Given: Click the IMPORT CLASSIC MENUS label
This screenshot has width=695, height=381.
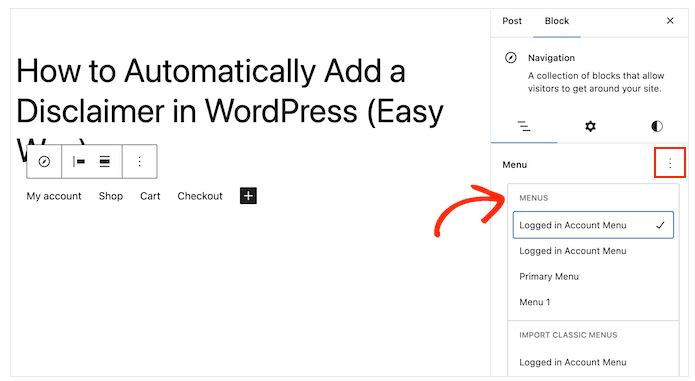Looking at the screenshot, I should (568, 335).
